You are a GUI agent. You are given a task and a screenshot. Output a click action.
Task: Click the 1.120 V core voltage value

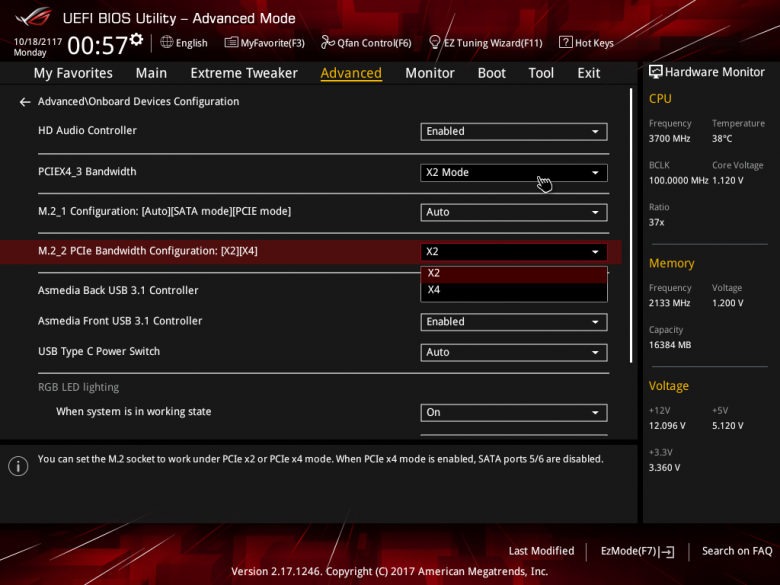[727, 181]
